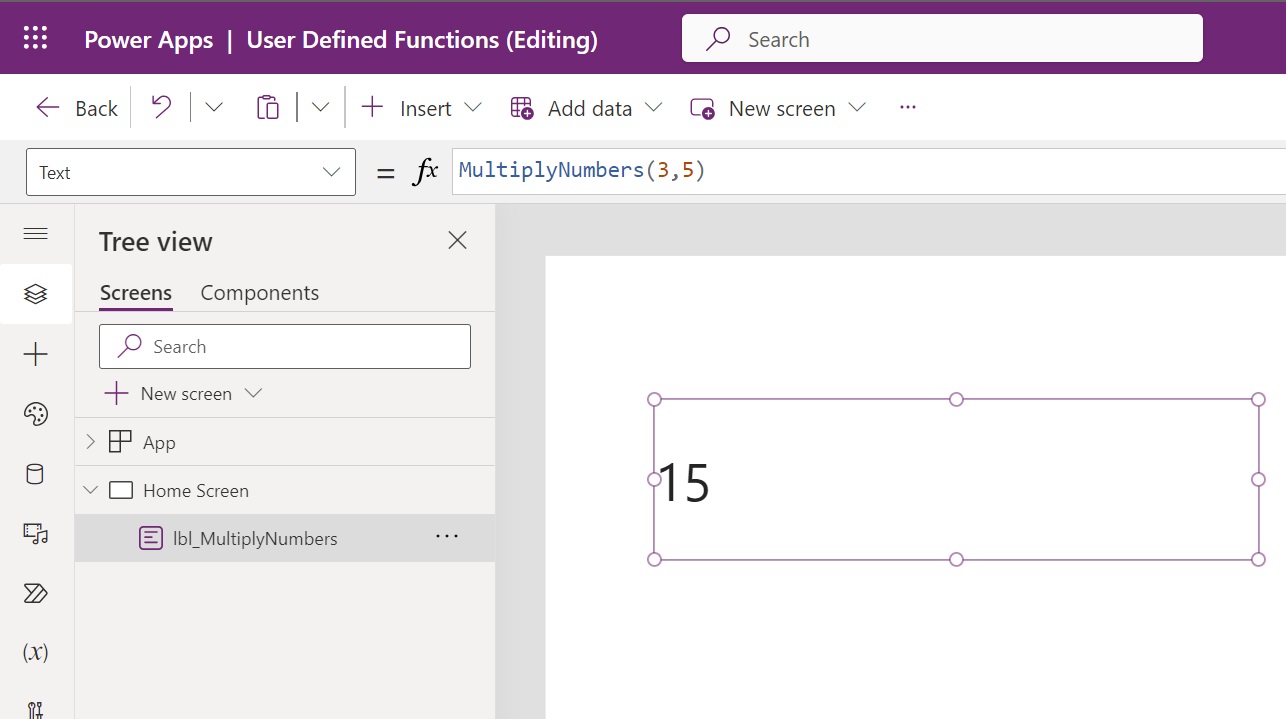Expand the New screen dropdown
This screenshot has height=719, width=1286.
coord(858,107)
